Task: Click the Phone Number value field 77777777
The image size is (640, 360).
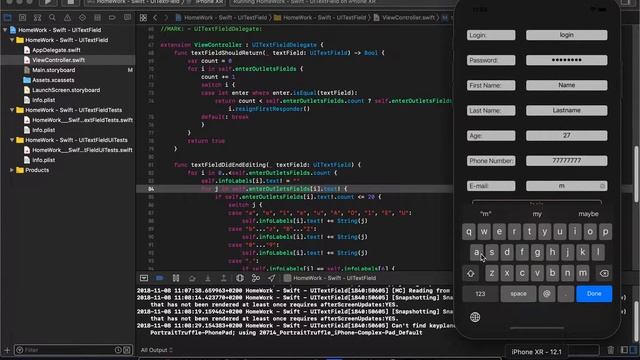Action: [567, 161]
